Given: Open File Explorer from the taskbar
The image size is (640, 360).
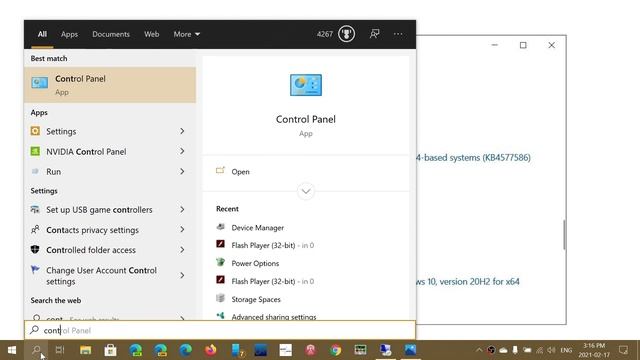Looking at the screenshot, I should (x=85, y=350).
